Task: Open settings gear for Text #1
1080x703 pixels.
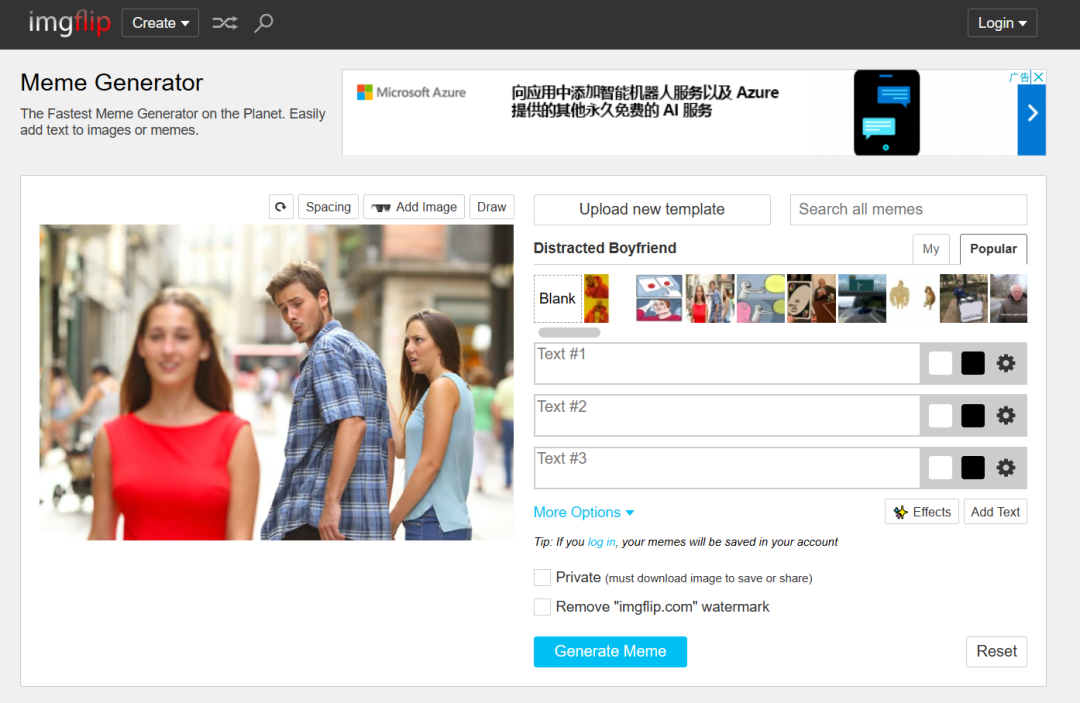Action: 1006,363
